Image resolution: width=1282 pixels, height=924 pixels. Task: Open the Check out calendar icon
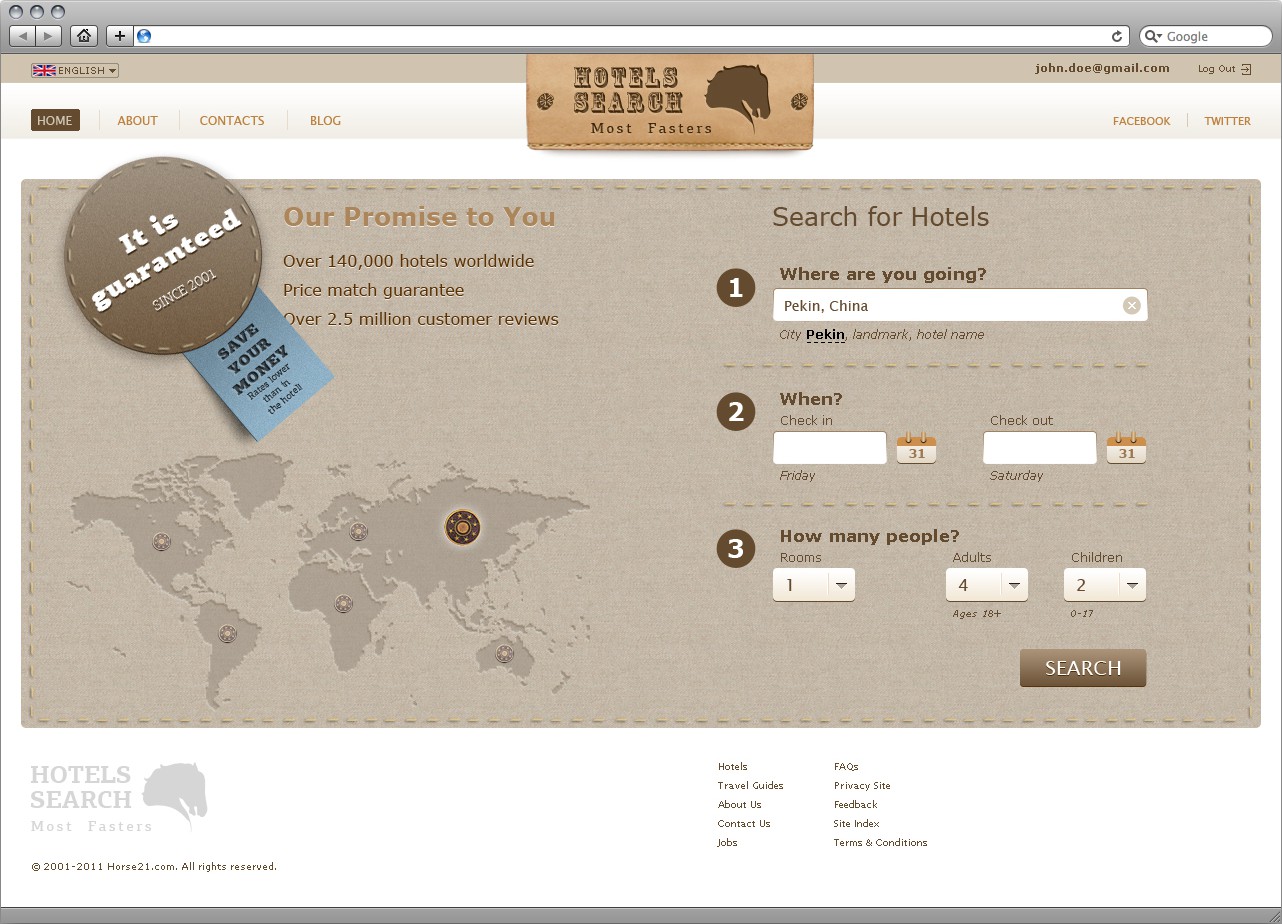click(1126, 448)
